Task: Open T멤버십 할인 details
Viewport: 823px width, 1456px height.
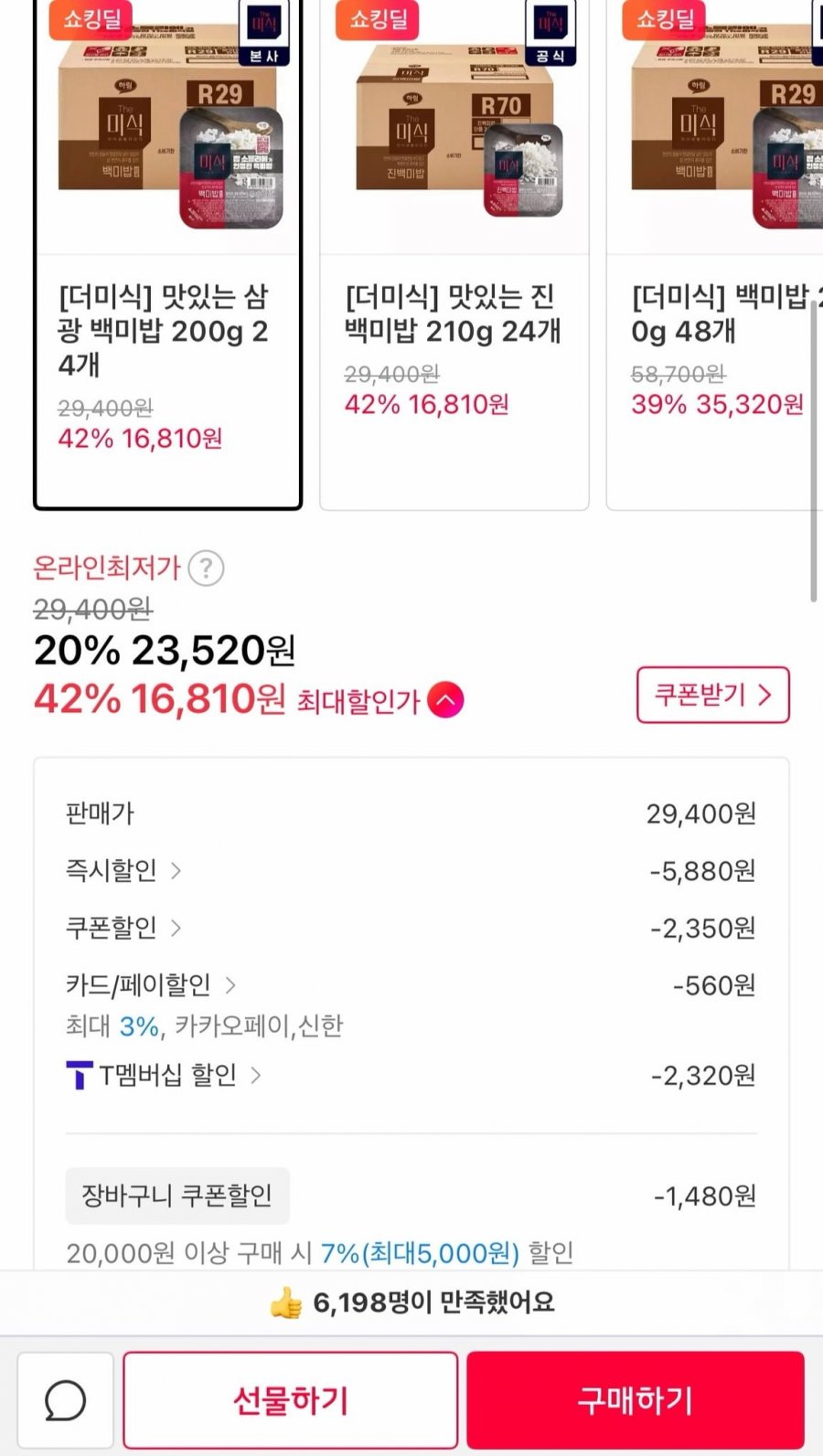Action: [178, 1075]
